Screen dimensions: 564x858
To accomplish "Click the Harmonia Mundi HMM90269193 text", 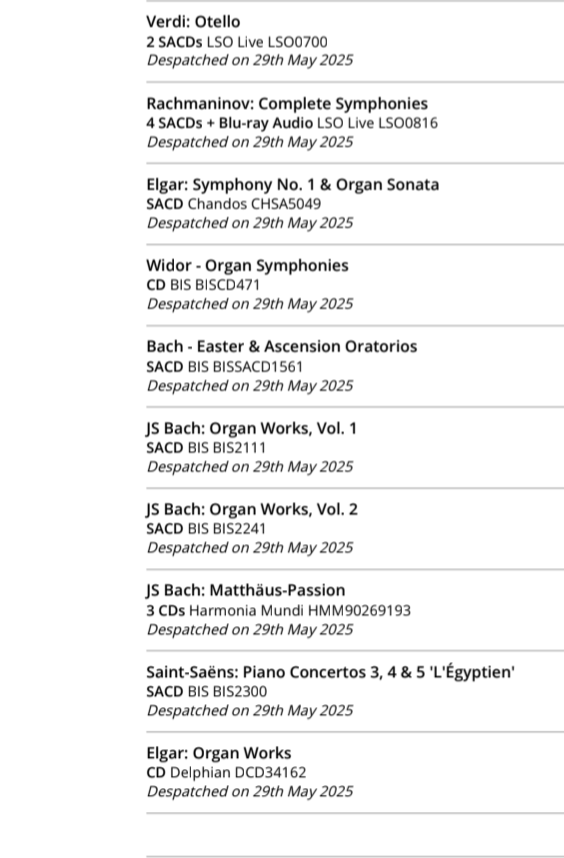I will tap(300, 611).
